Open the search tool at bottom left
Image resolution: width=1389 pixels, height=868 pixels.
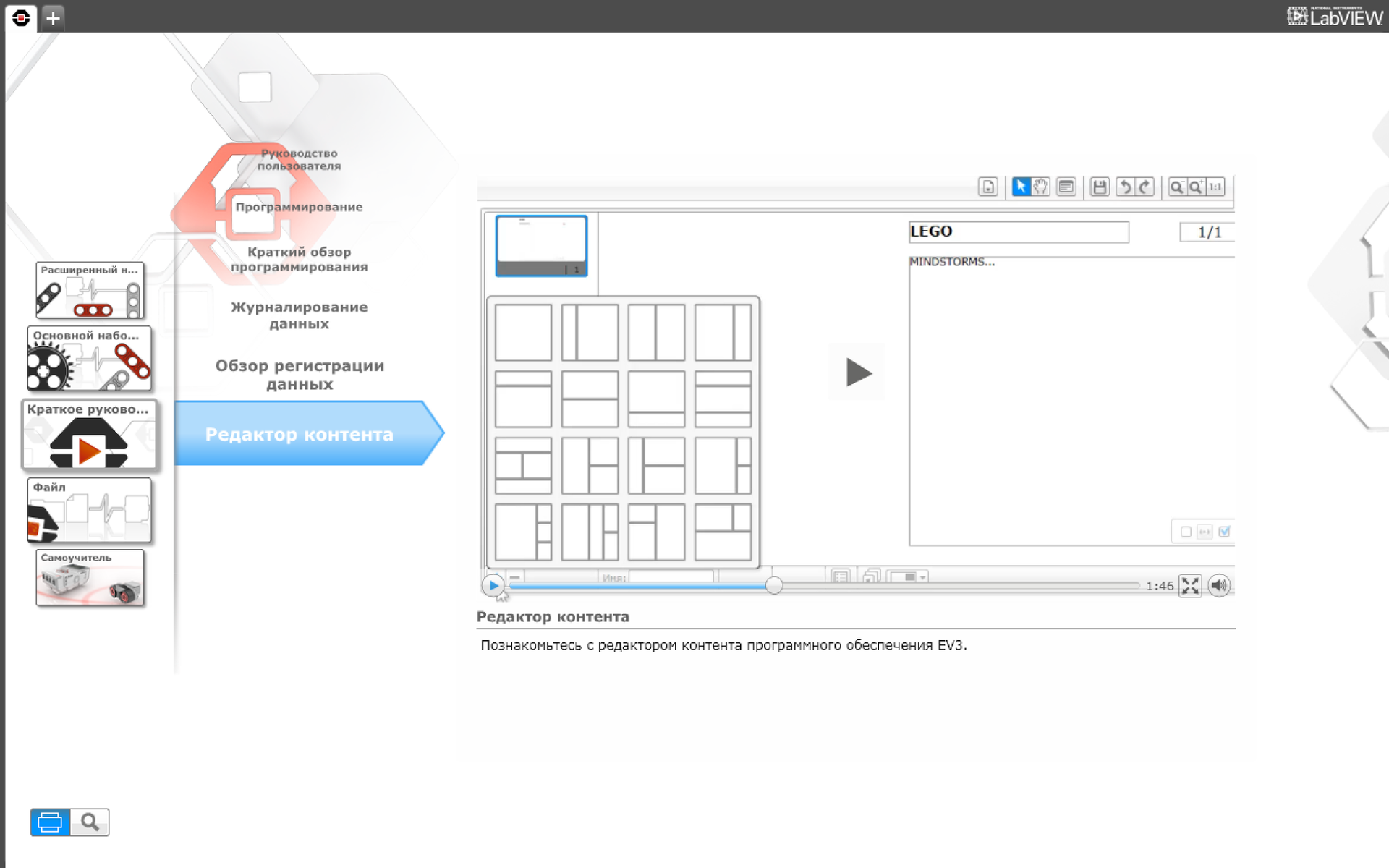(90, 822)
